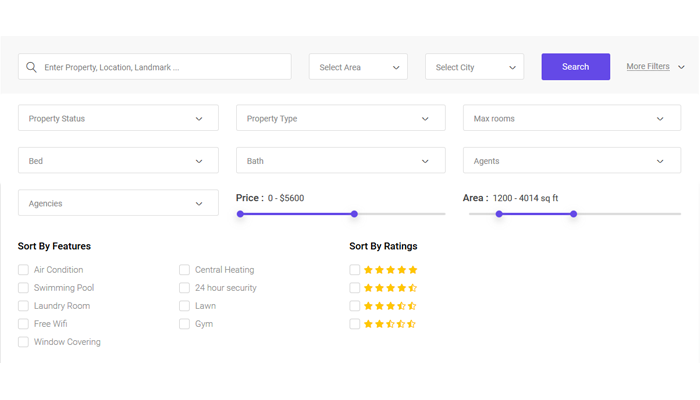Viewport: 700px width, 400px height.
Task: Click the chevron next to More Filters
Action: (x=682, y=67)
